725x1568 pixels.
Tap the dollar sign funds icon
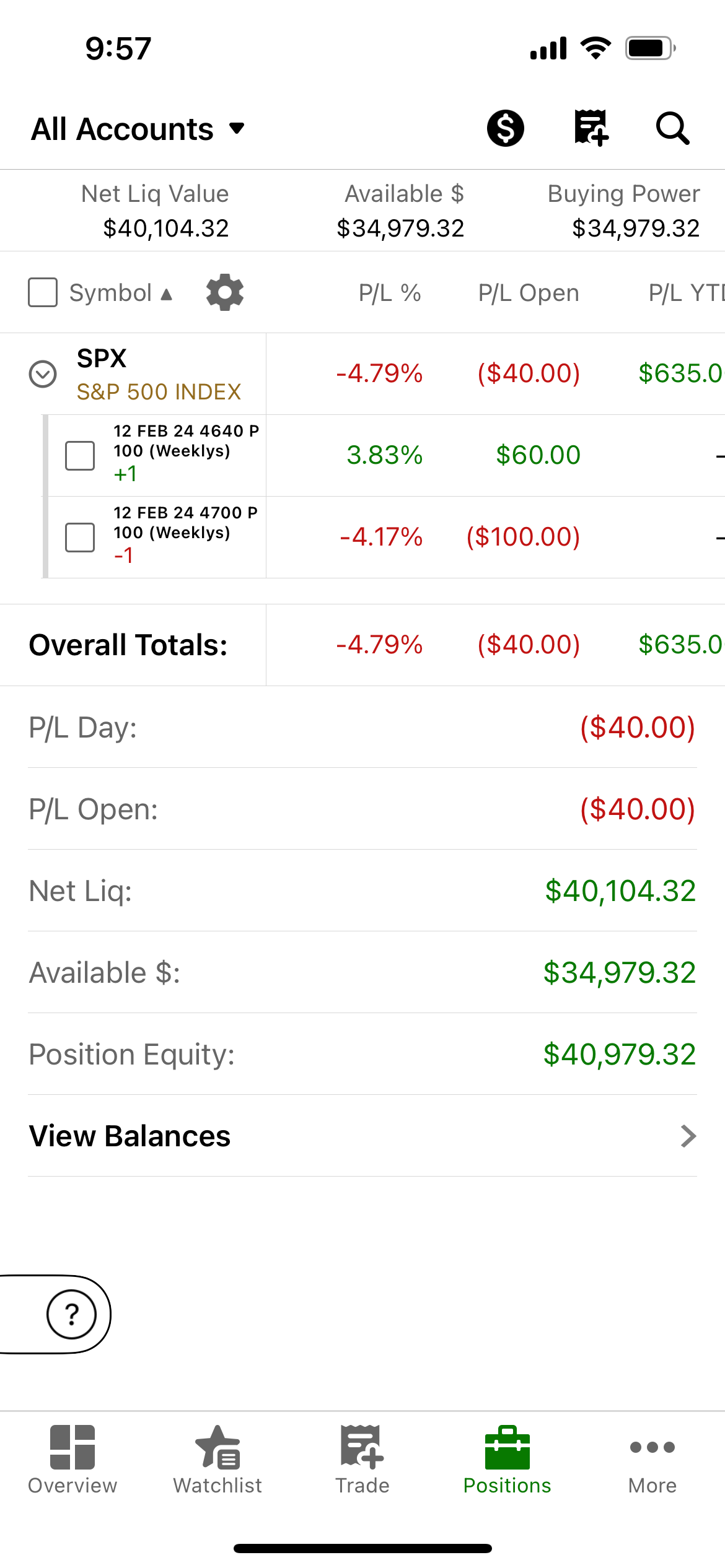[x=505, y=128]
